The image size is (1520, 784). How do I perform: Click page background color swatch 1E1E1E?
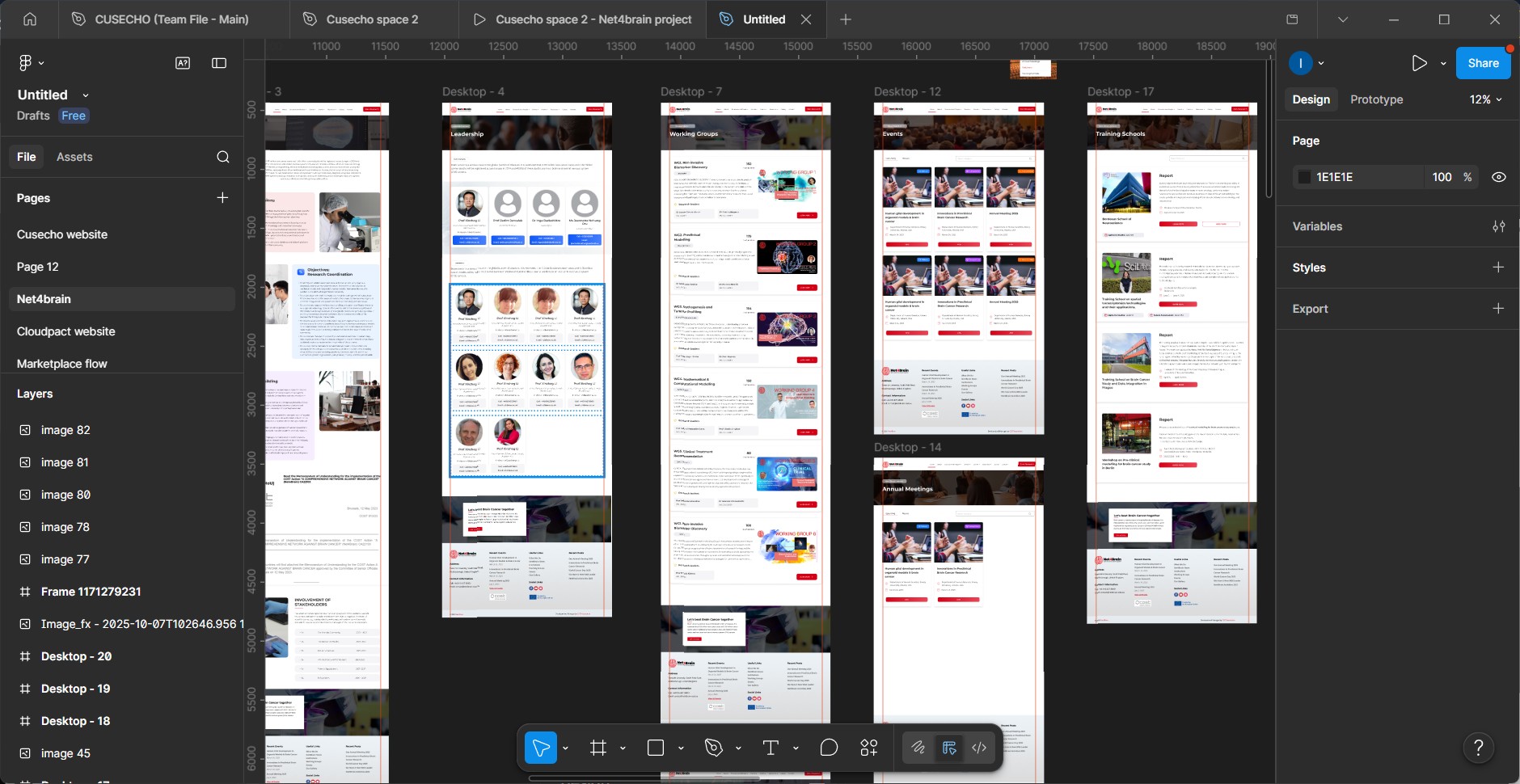click(x=1304, y=177)
